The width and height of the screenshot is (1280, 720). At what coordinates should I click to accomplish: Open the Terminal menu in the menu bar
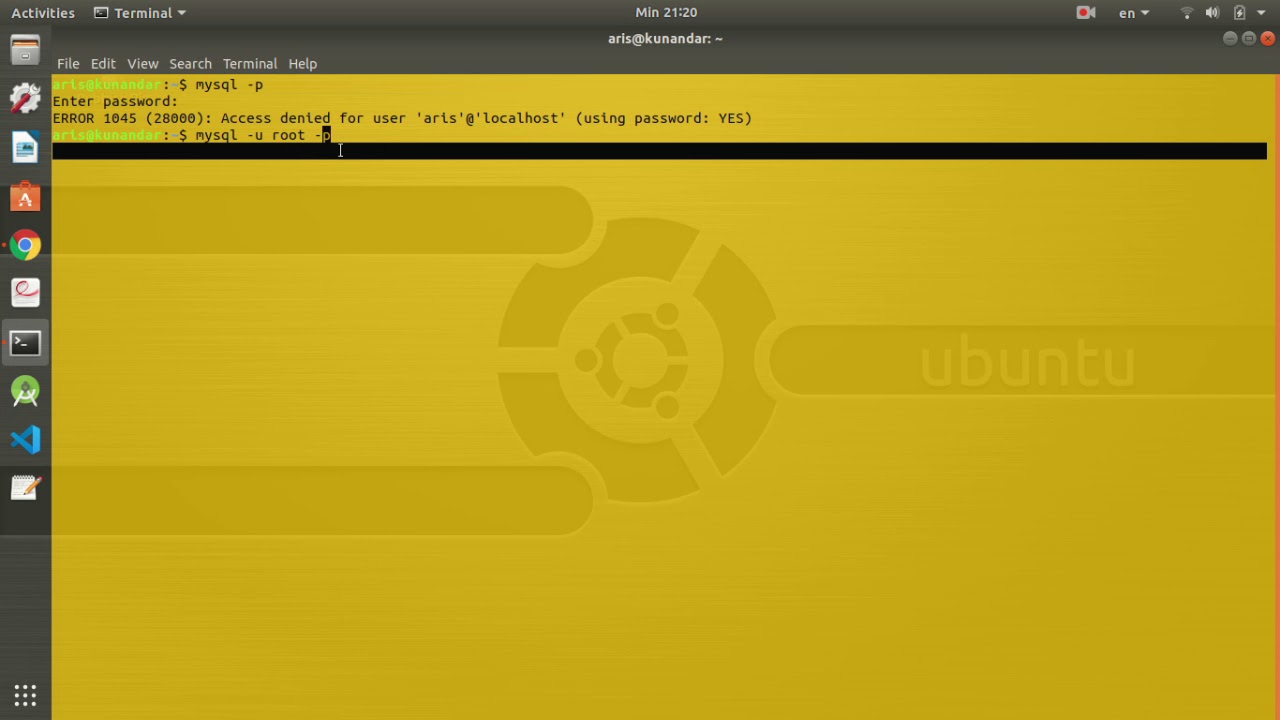(x=250, y=63)
